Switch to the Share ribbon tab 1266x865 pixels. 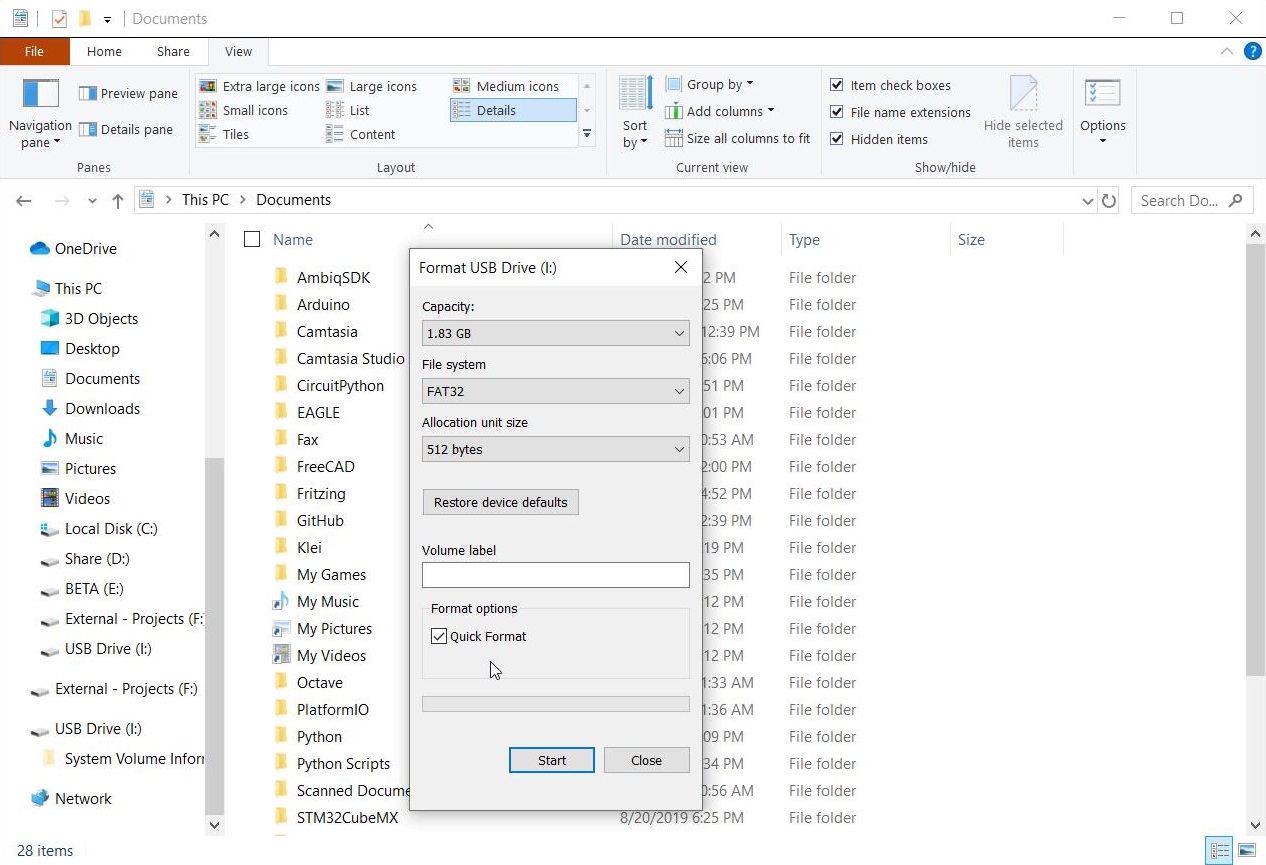point(173,52)
